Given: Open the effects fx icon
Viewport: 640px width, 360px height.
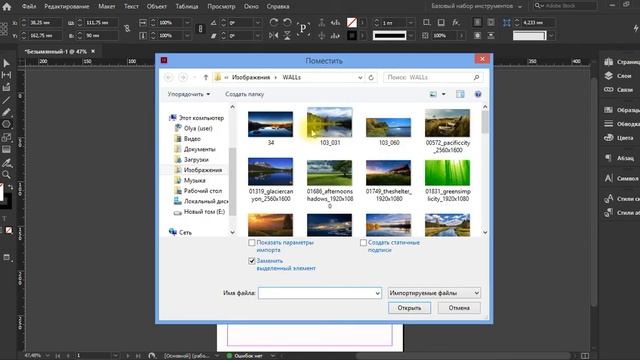Looking at the screenshot, I should coord(456,22).
